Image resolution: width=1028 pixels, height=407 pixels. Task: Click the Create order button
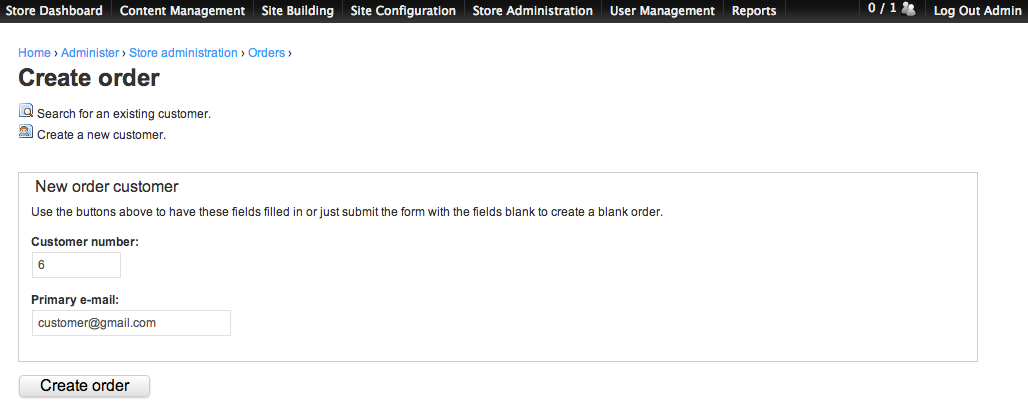click(85, 386)
